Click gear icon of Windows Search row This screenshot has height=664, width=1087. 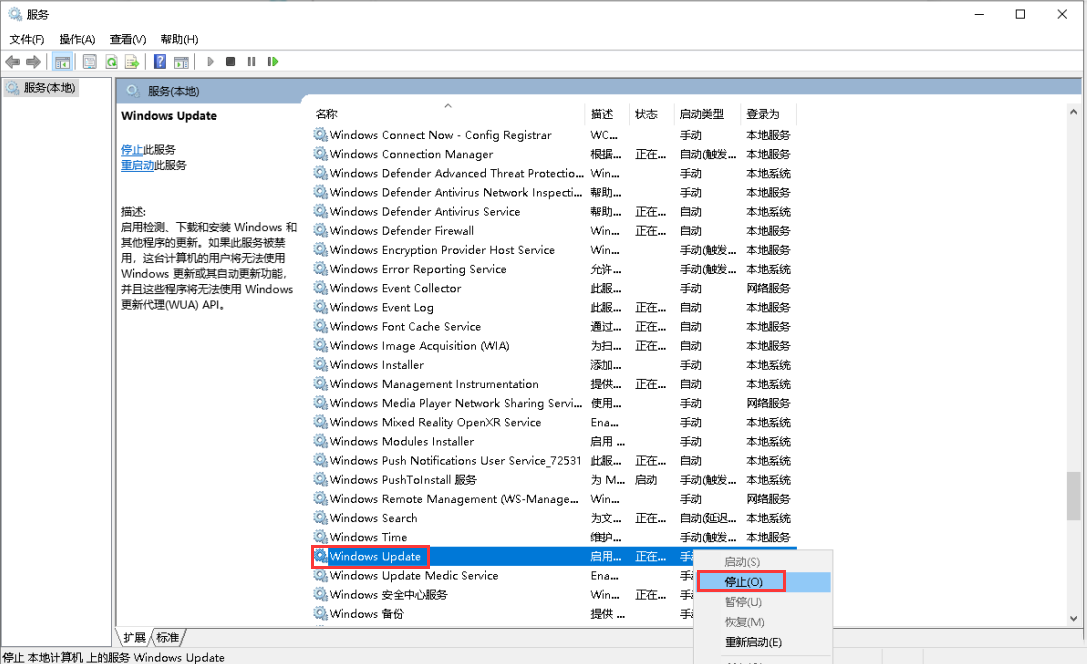[x=320, y=517]
